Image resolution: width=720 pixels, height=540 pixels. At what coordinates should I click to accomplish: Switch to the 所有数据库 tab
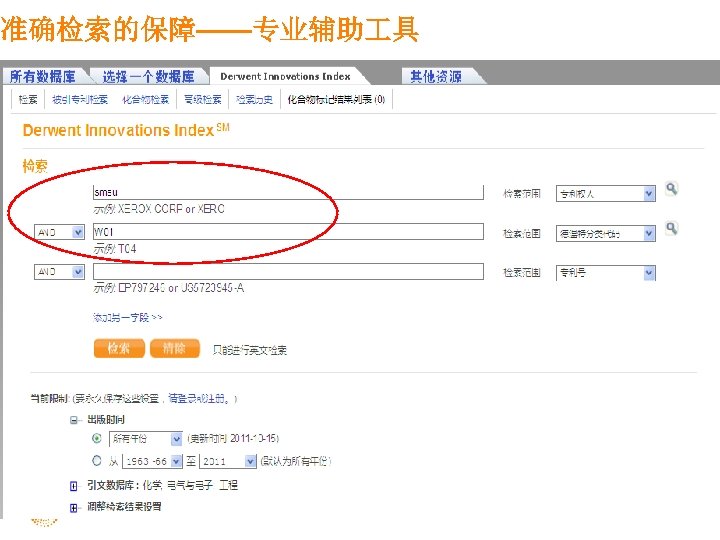(43, 77)
